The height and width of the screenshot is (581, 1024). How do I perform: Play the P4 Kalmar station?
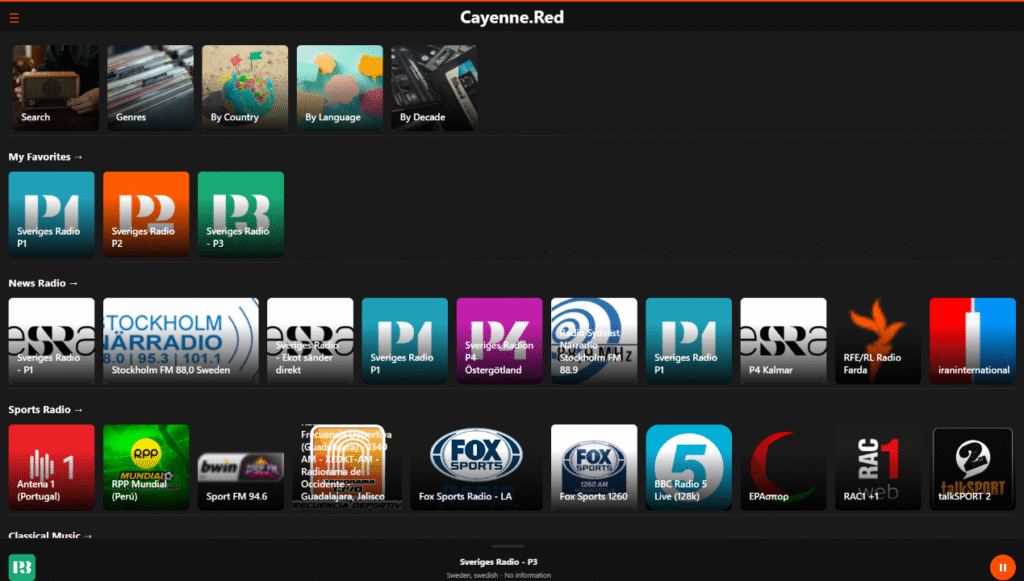click(784, 341)
